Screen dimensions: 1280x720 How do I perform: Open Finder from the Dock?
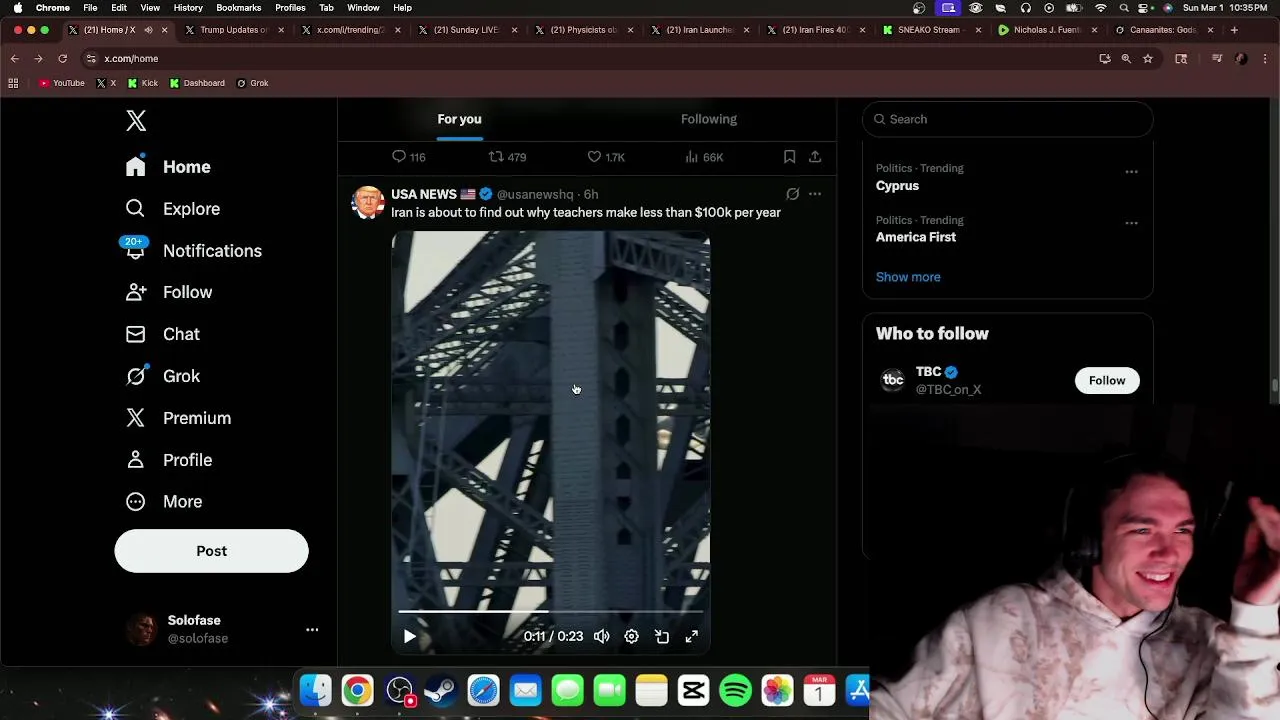[x=316, y=690]
